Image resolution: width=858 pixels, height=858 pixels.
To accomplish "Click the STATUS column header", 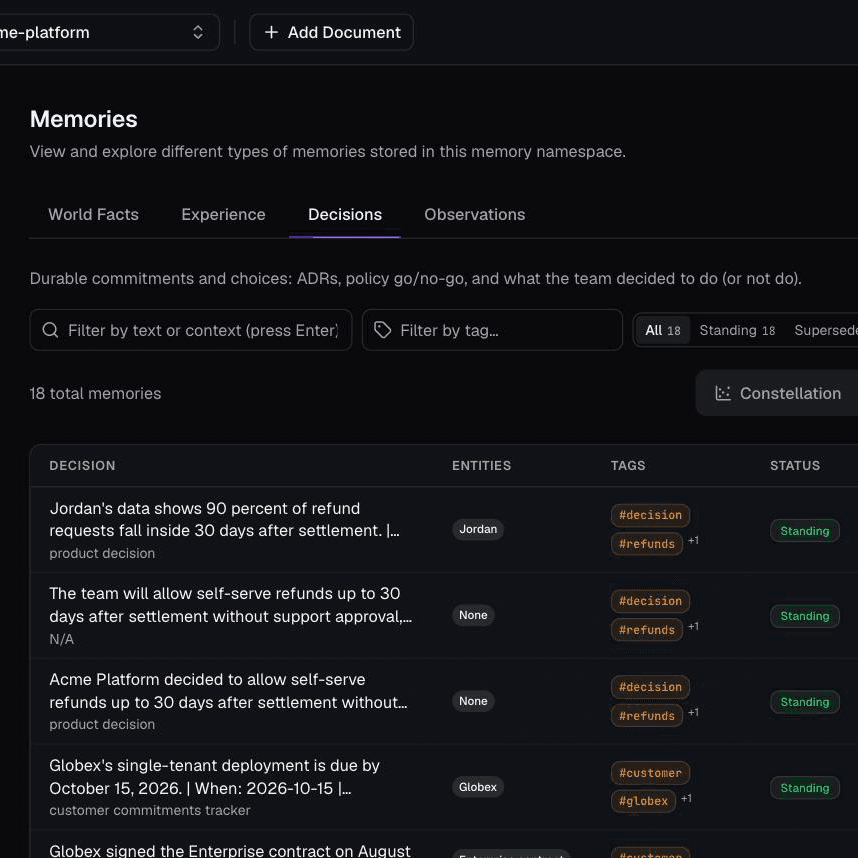I will tap(795, 466).
